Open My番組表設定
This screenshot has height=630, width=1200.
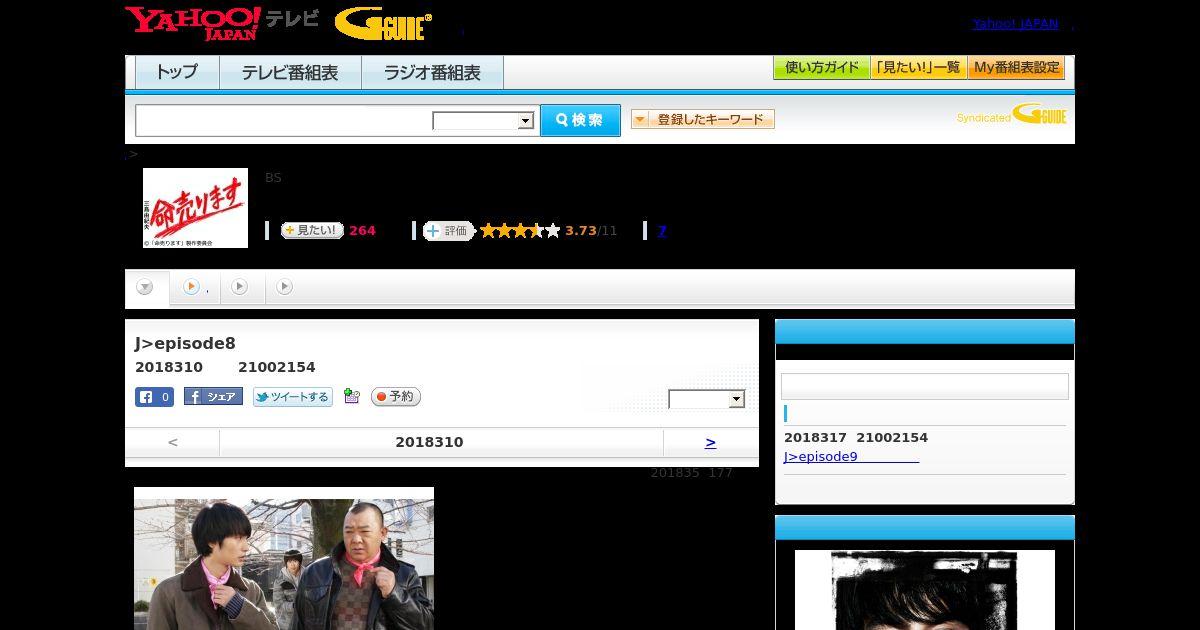click(x=1016, y=68)
